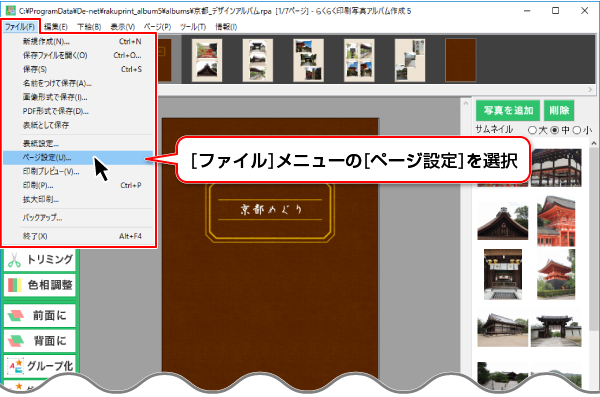Screen dimensions: 600x397
Task: Choose 保存ファイルを開く(O) menu entry
Action: click(x=78, y=56)
